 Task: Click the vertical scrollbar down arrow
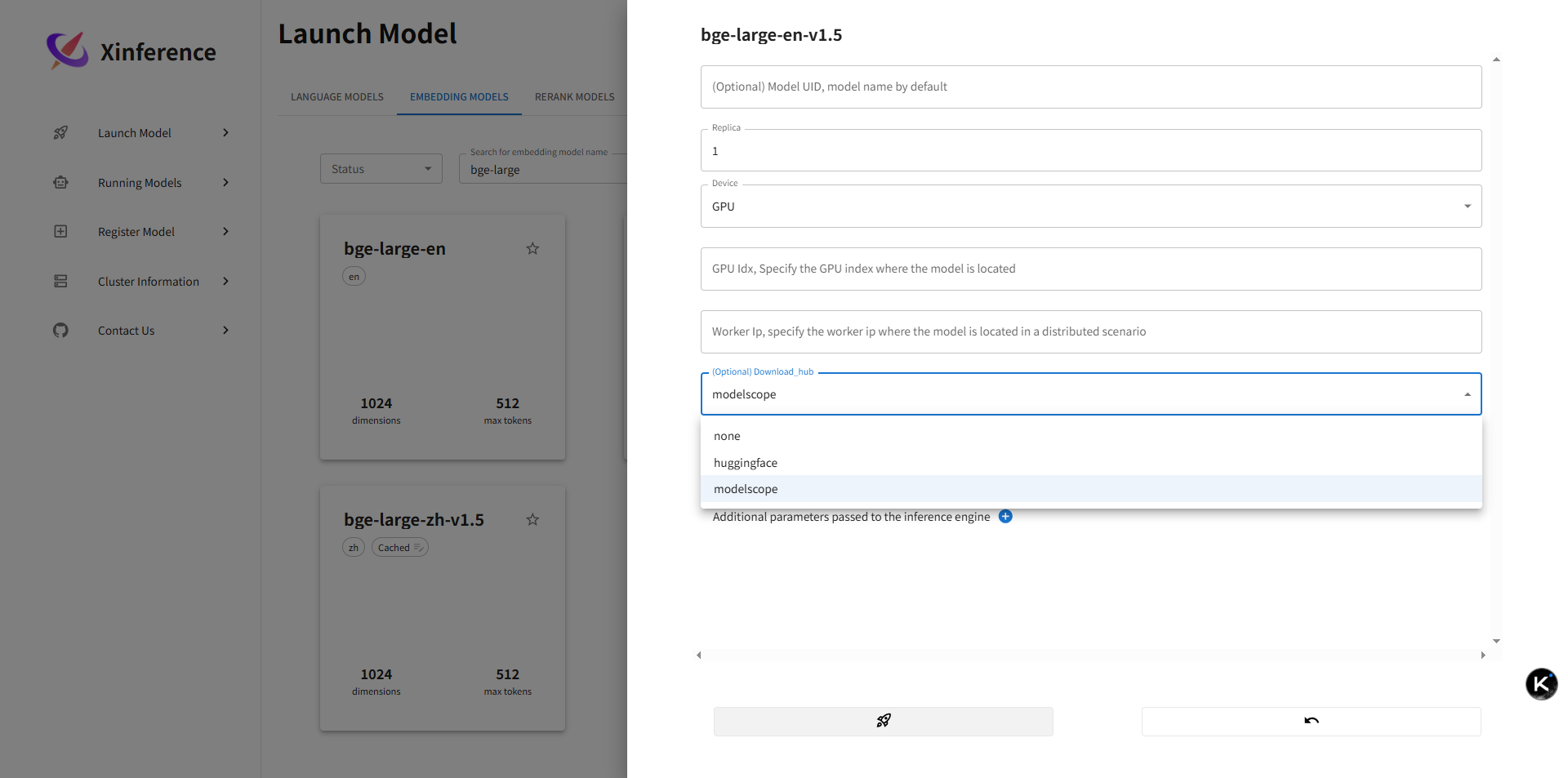[1496, 642]
